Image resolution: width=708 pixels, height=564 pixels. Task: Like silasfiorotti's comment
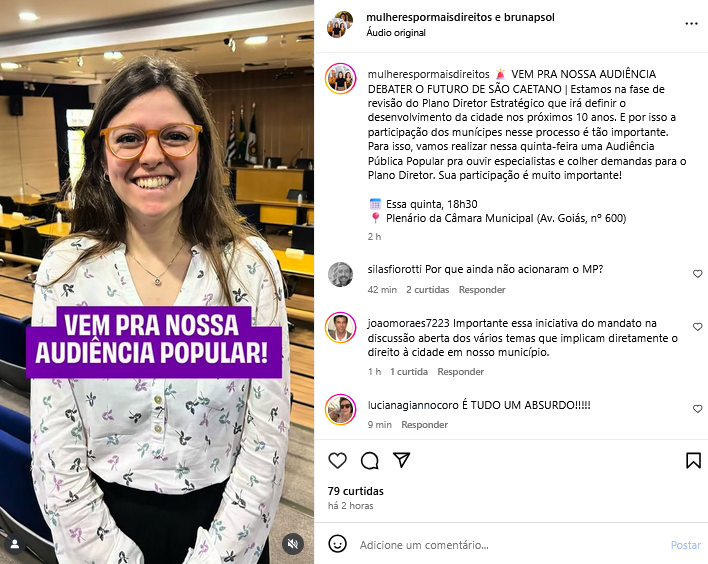(x=697, y=274)
